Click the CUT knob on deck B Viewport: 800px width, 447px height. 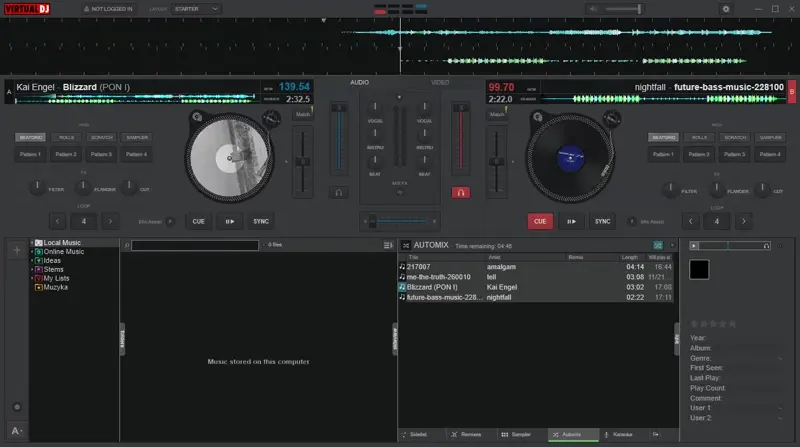(762, 190)
